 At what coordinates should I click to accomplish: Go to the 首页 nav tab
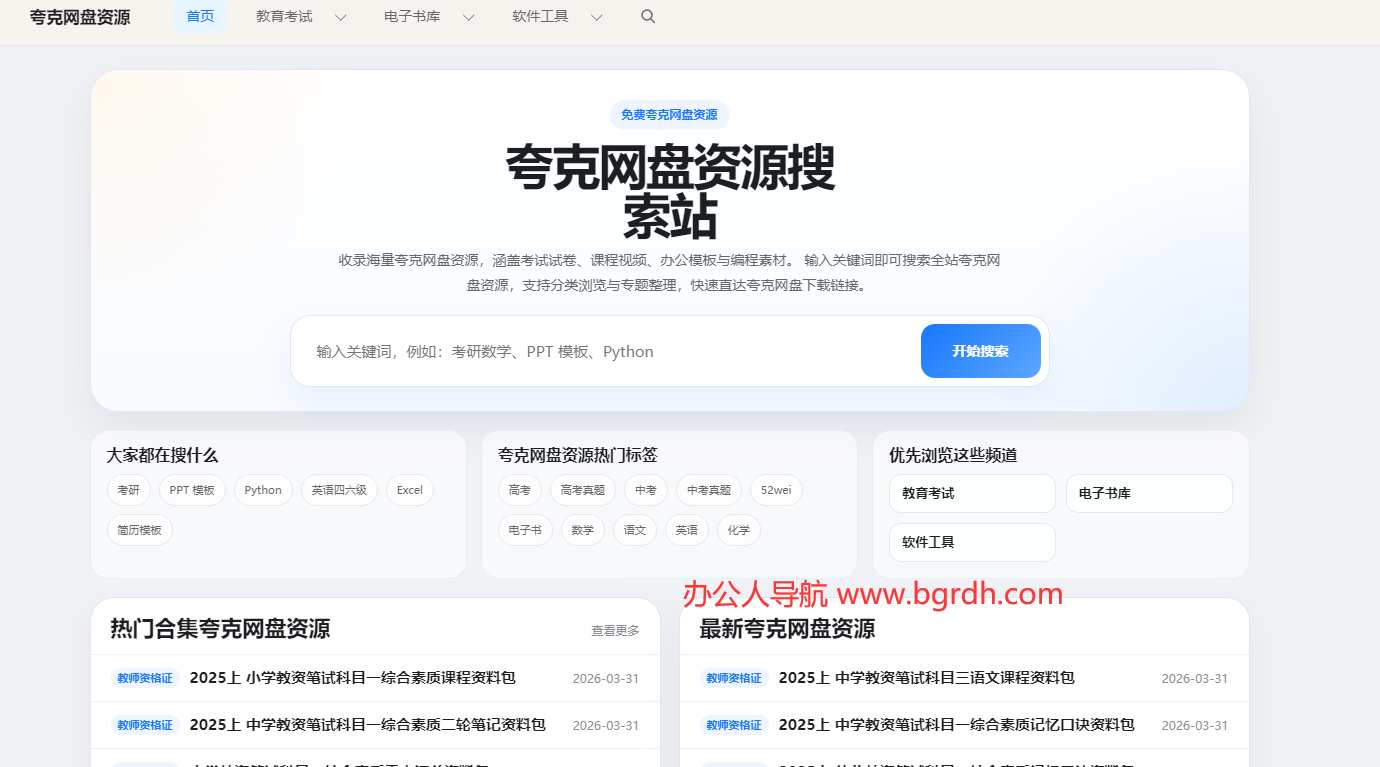(200, 16)
